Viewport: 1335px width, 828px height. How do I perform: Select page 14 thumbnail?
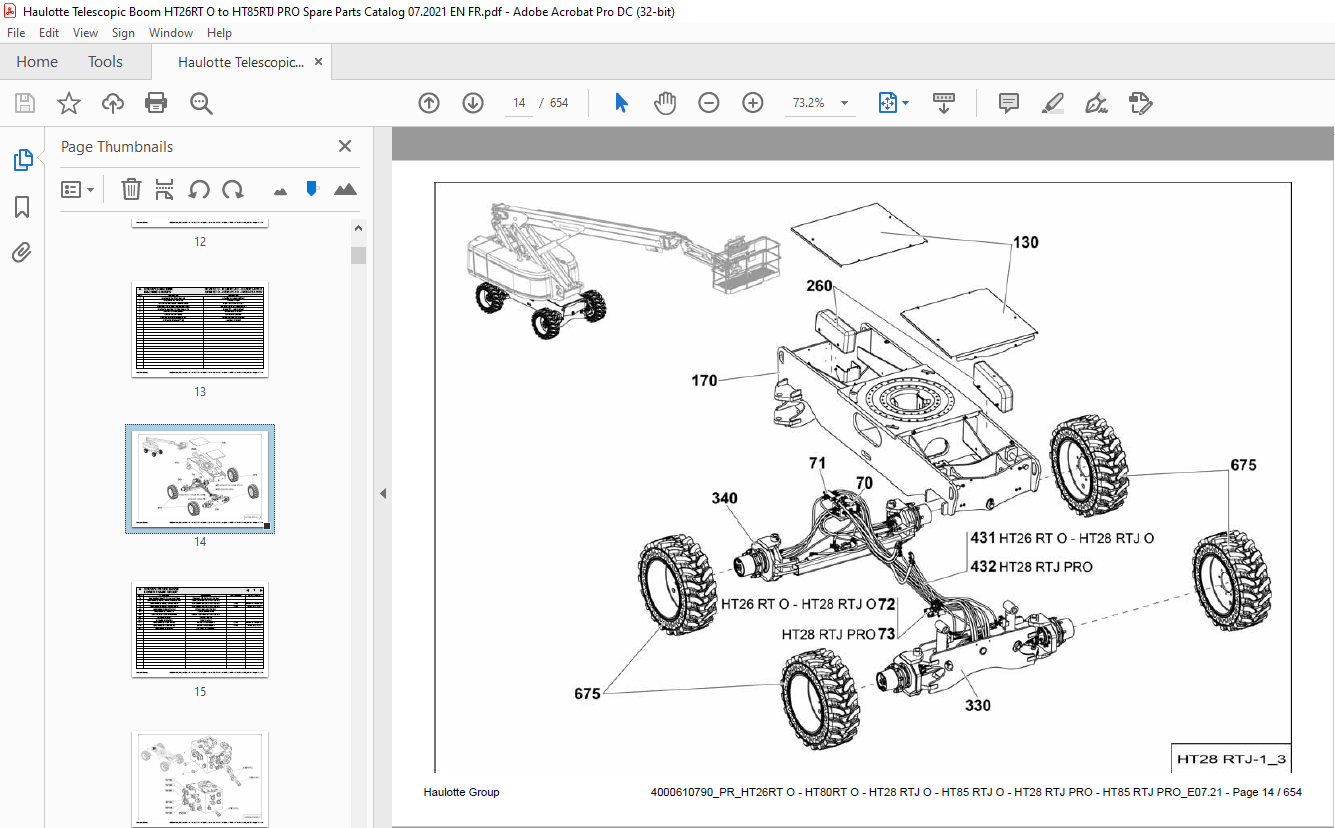click(x=200, y=479)
